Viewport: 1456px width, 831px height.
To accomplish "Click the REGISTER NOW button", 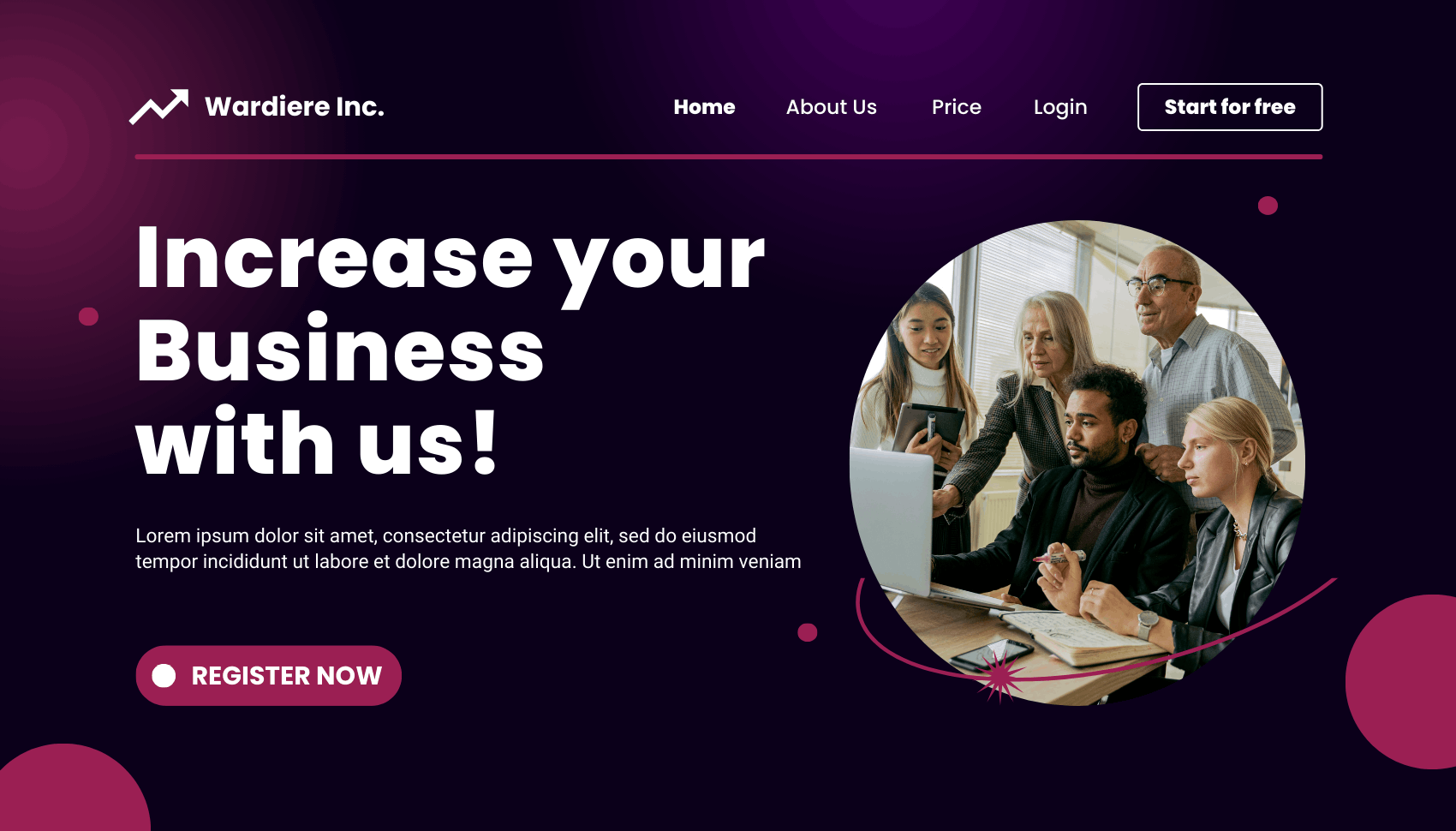I will coord(268,676).
